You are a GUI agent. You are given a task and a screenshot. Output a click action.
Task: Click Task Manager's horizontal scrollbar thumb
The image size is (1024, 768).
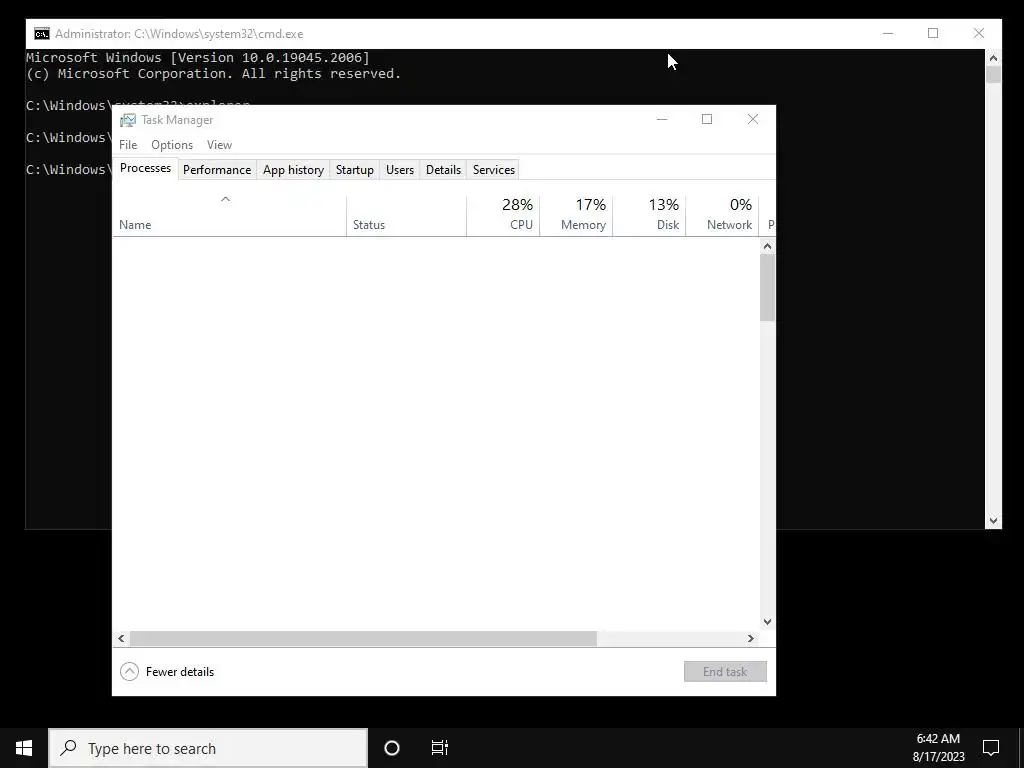tap(363, 638)
